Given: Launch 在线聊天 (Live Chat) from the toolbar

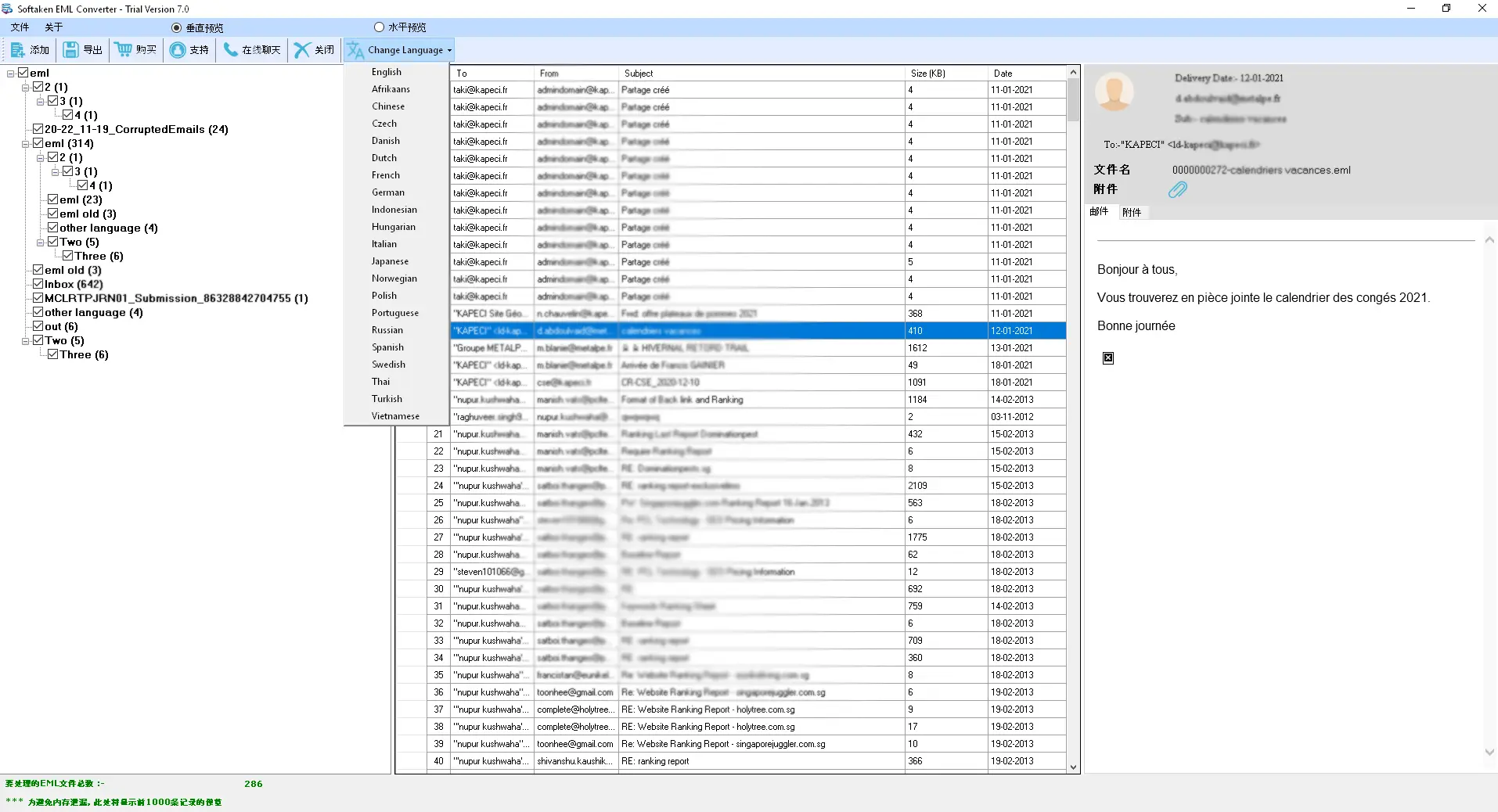Looking at the screenshot, I should (x=250, y=49).
